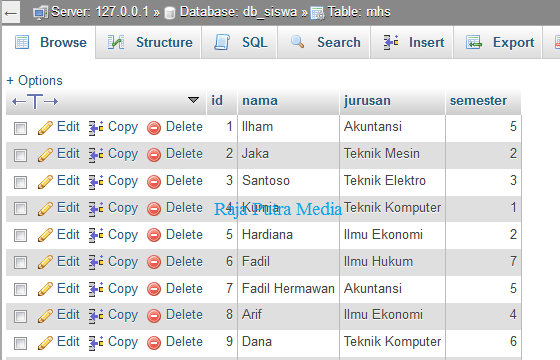Check the box for Fadil Hermawan

[x=20, y=289]
